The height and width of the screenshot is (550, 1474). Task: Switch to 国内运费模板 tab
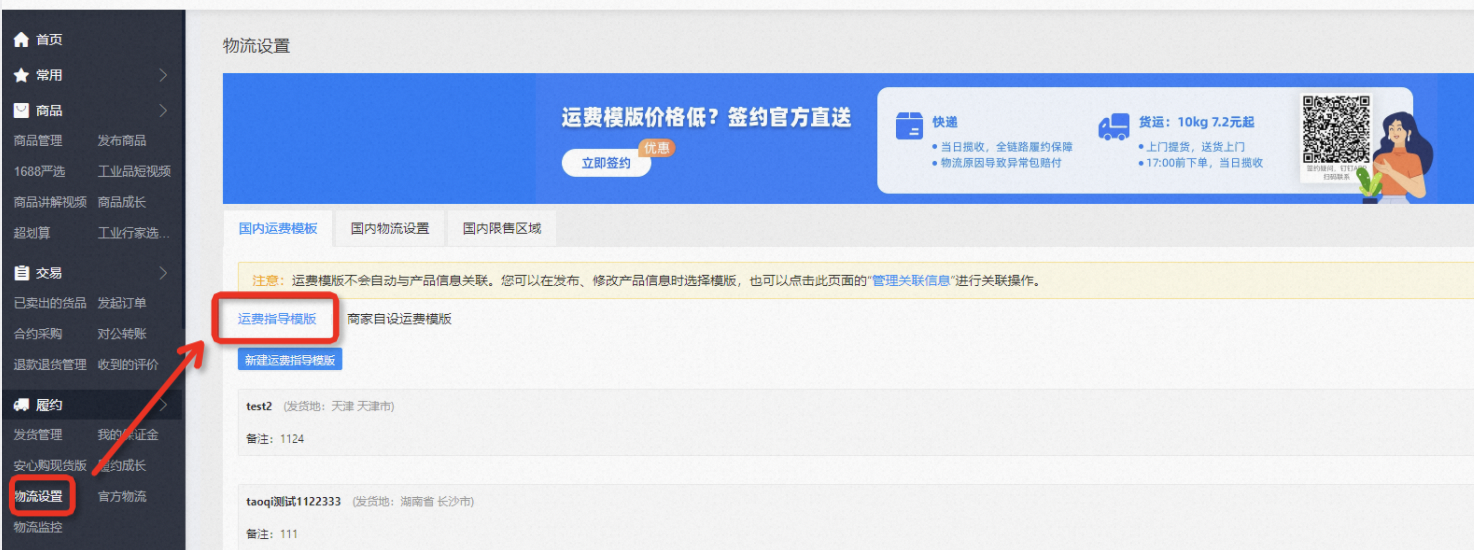tap(278, 228)
